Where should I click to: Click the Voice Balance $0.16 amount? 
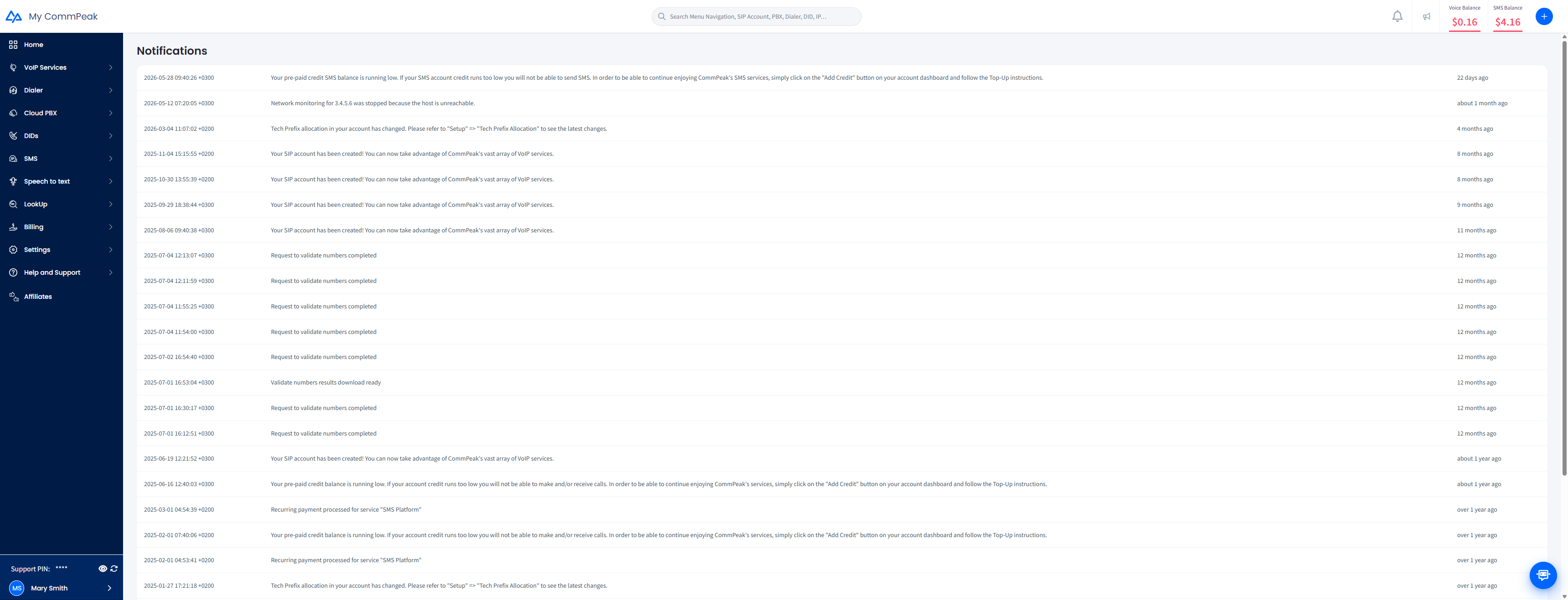point(1464,22)
